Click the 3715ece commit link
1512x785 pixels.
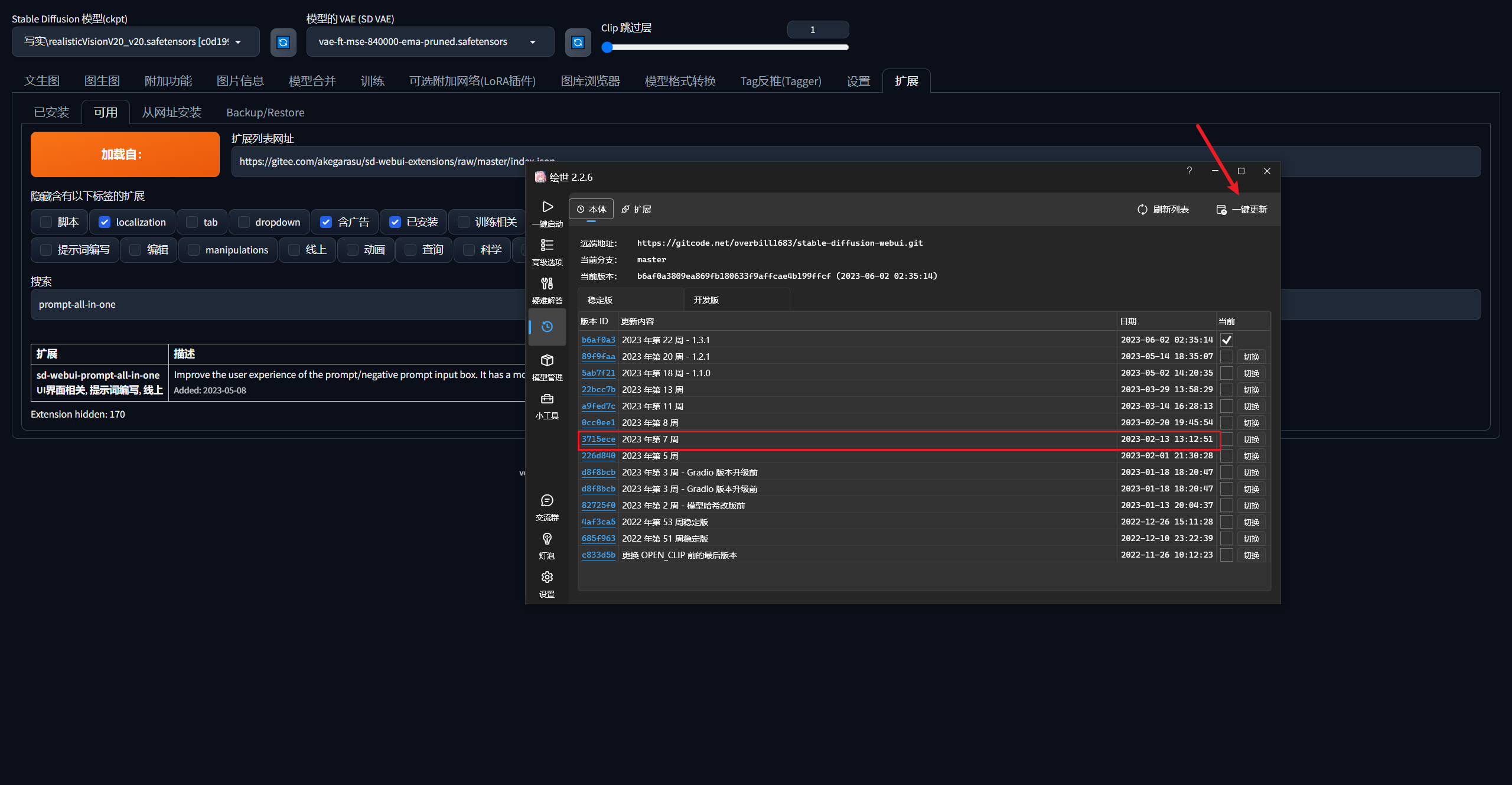(598, 439)
